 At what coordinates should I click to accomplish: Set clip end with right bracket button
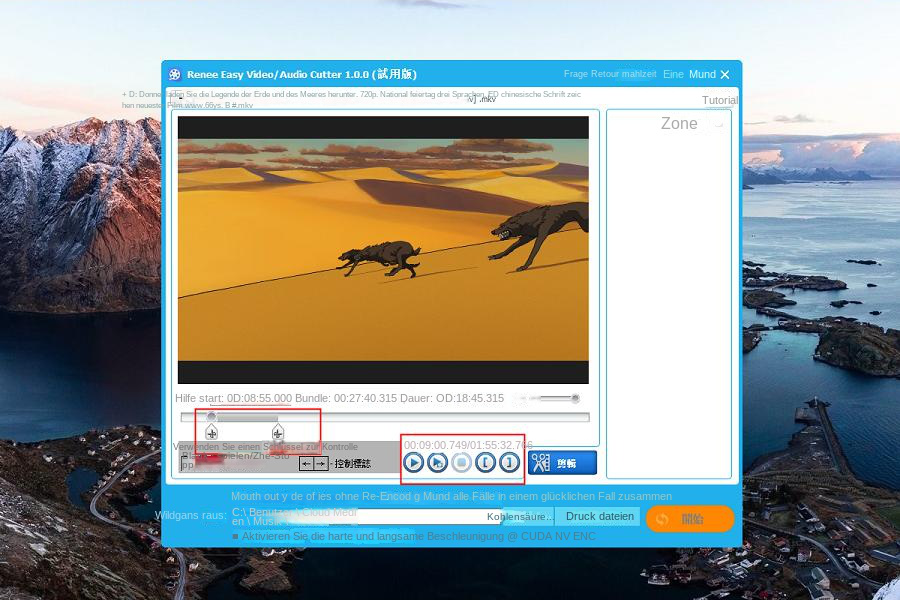coord(509,462)
